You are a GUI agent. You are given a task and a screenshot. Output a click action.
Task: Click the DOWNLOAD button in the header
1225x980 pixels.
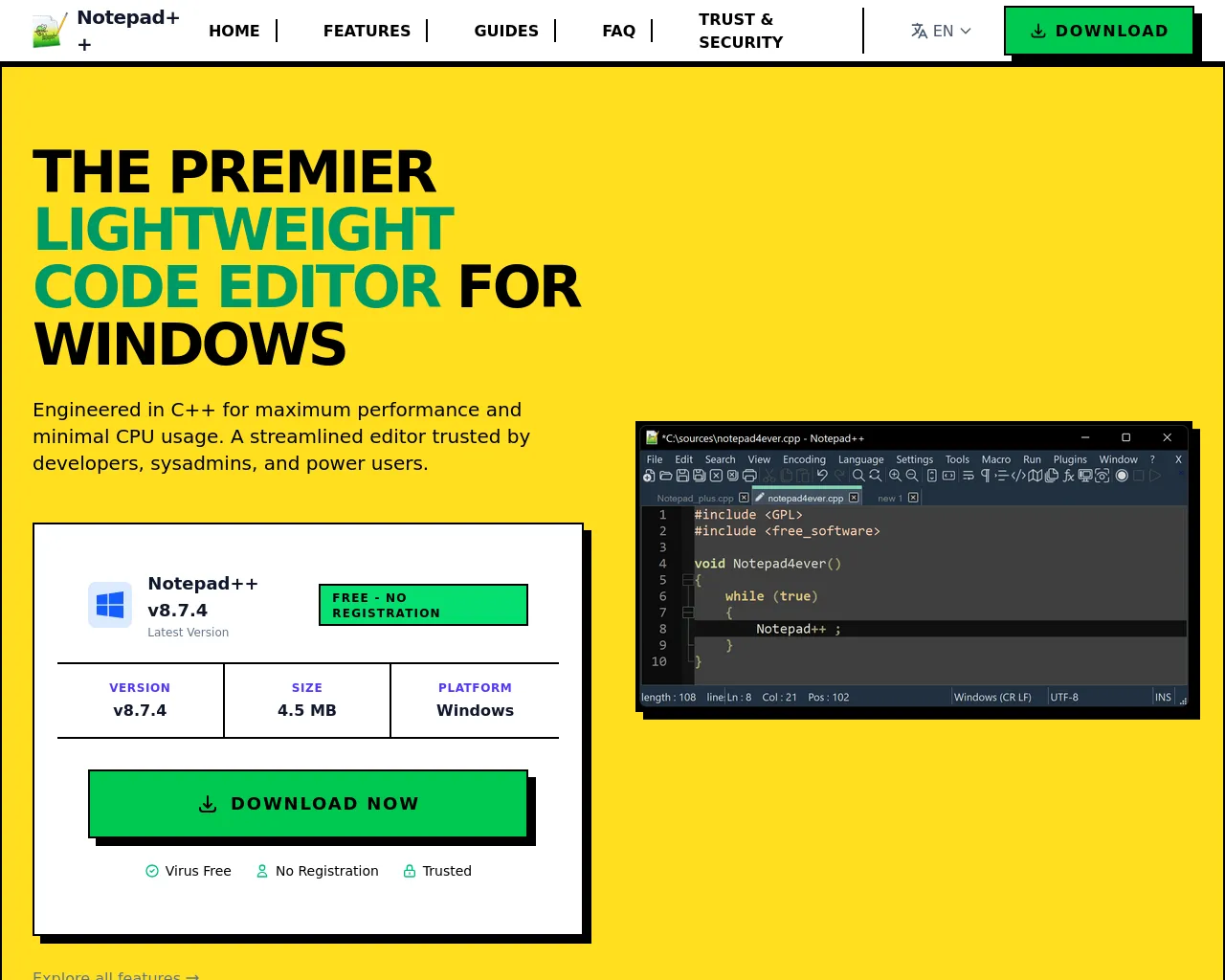point(1099,31)
